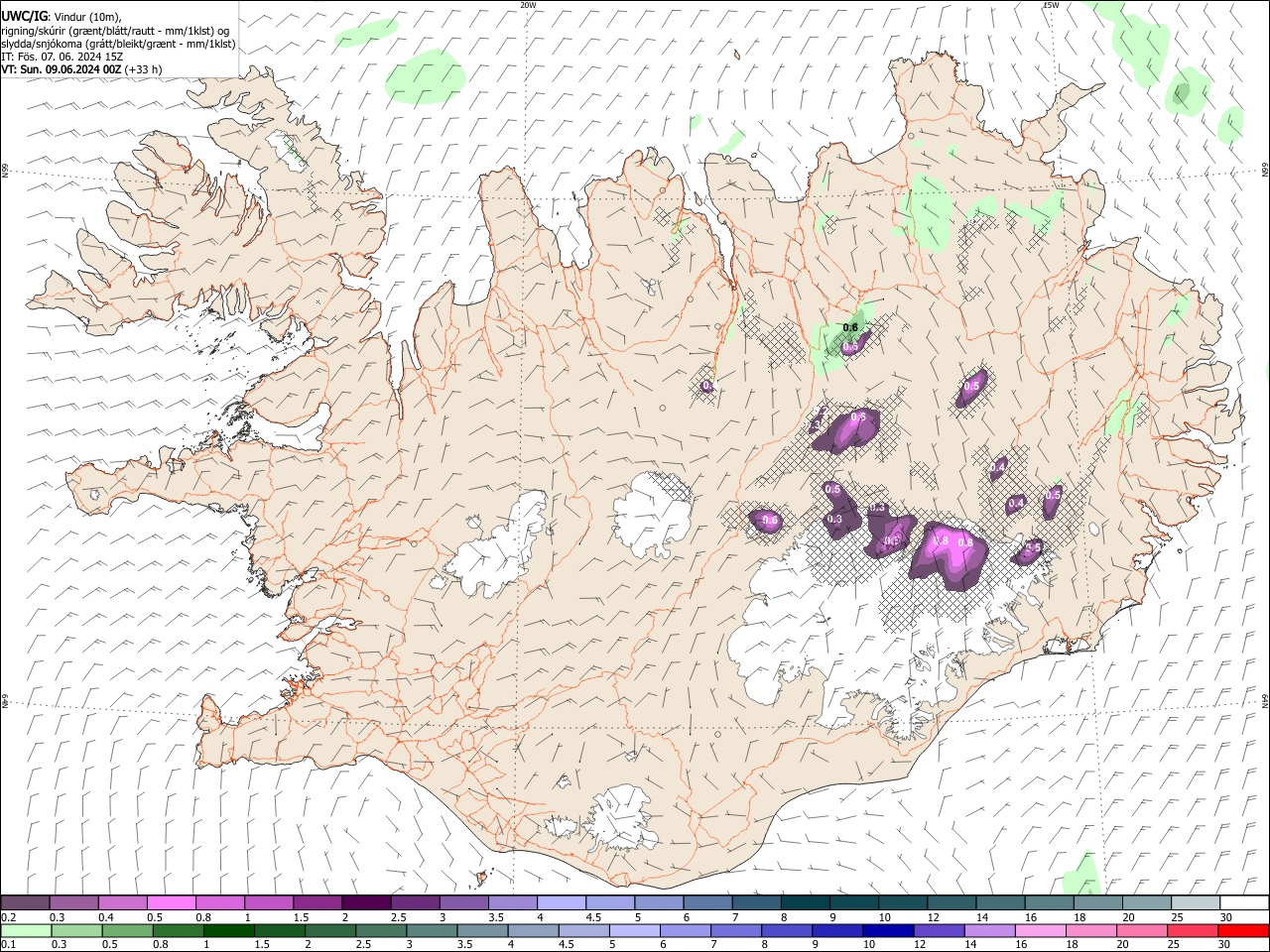The height and width of the screenshot is (952, 1270).
Task: Click the light pink swatch after 16 on lower scale
Action: (1040, 930)
